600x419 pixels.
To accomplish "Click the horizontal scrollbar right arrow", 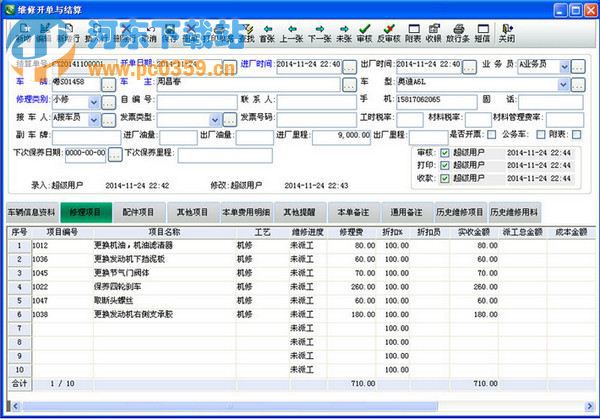I will (x=589, y=406).
